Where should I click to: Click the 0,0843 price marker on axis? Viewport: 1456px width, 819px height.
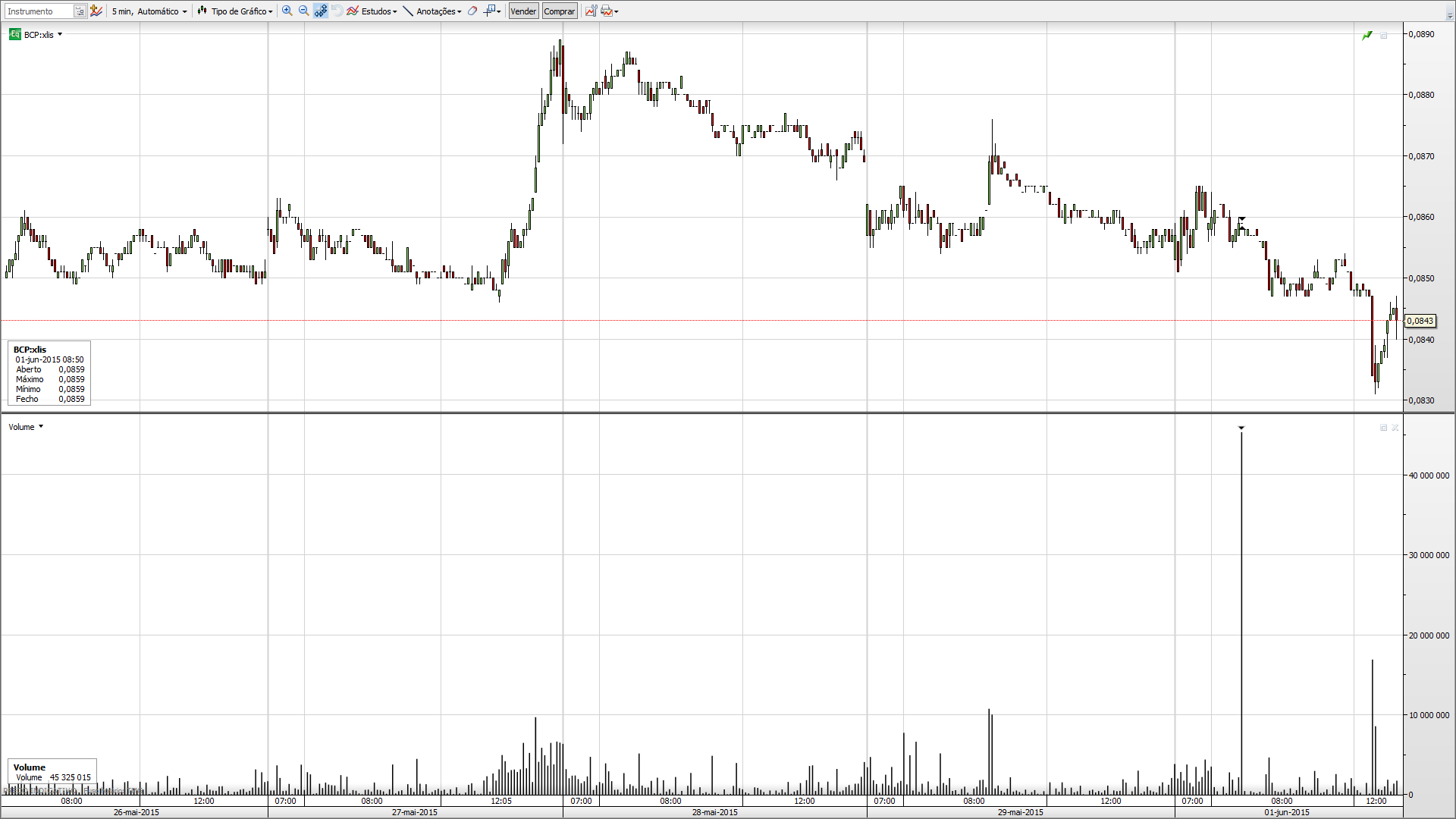[x=1420, y=321]
